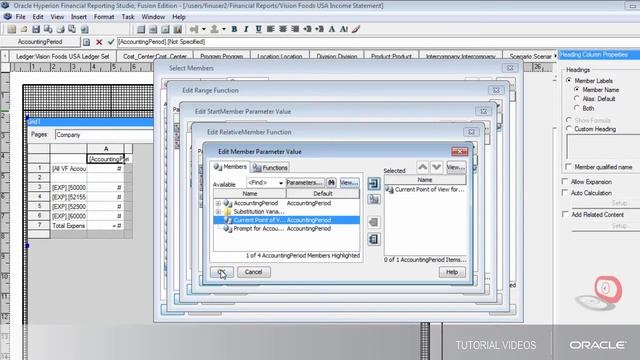Select the Member Labels radio button

pos(569,80)
